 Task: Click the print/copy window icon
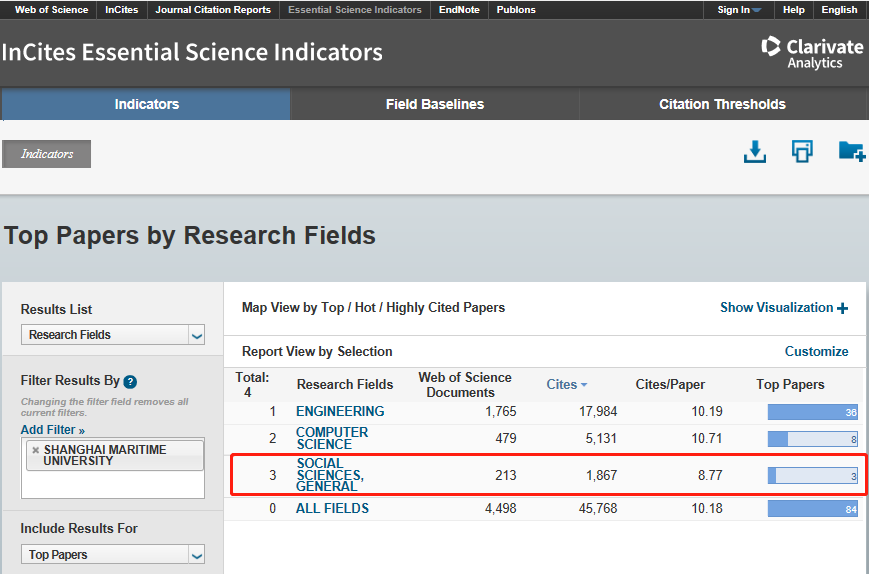802,151
